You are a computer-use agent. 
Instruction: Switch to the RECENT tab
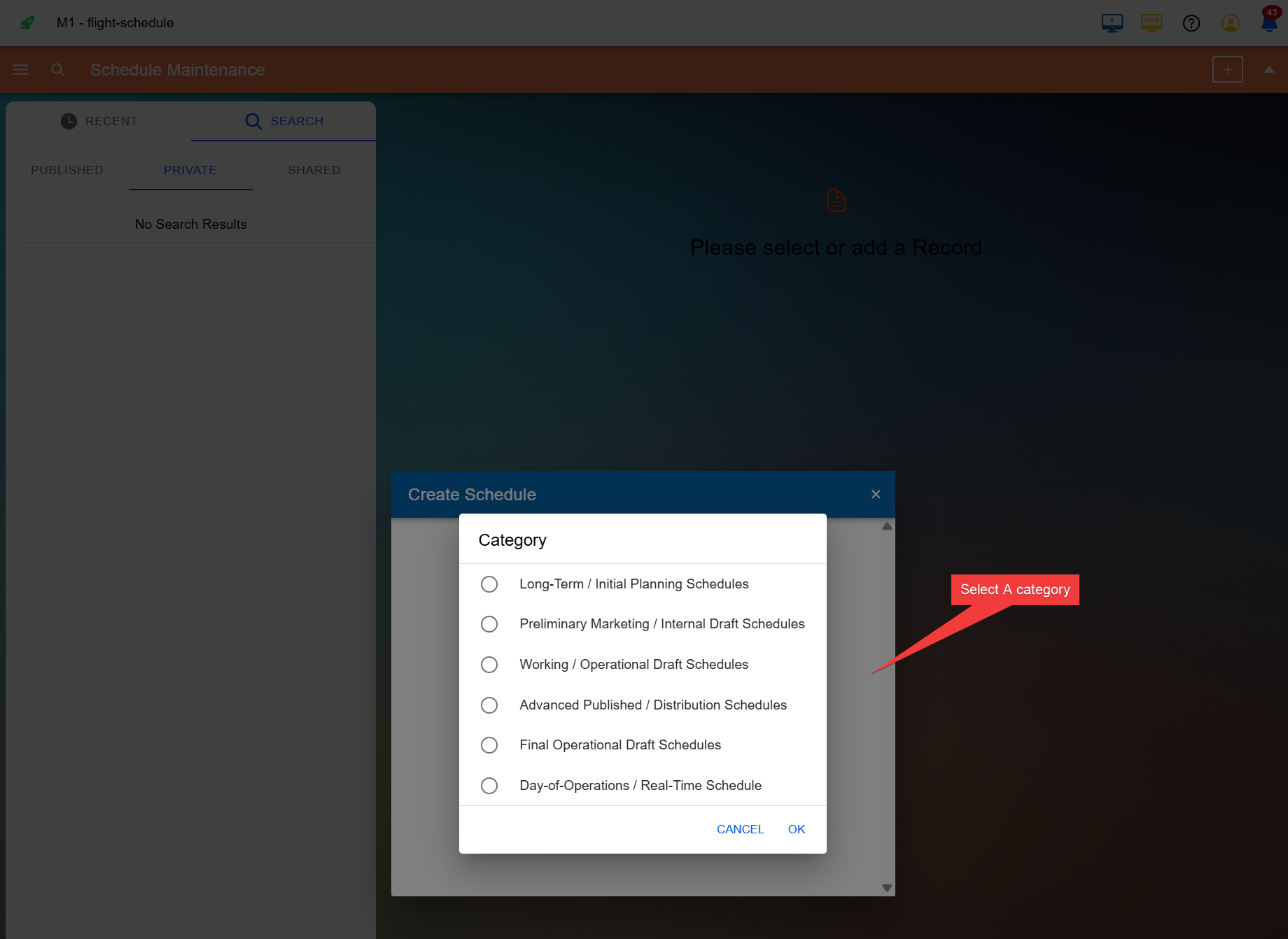99,121
